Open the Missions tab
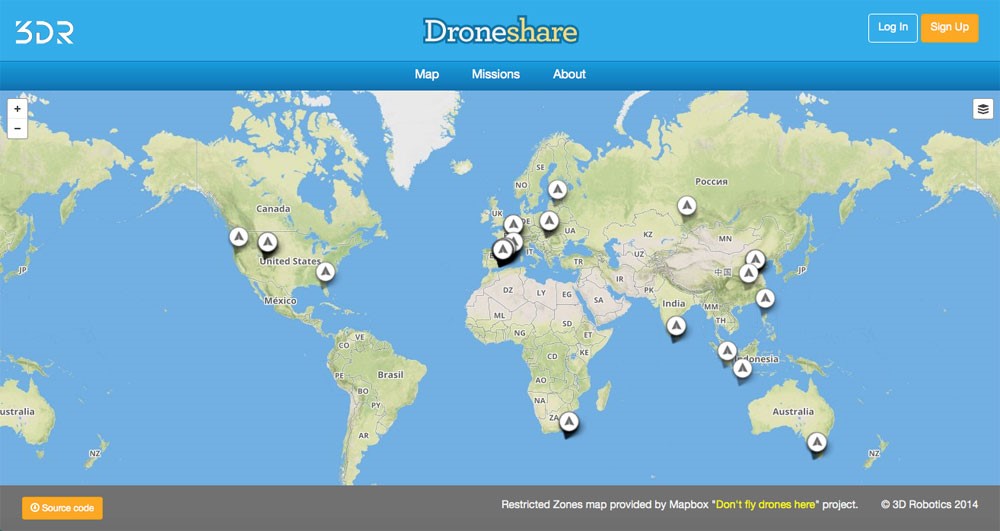 [496, 74]
